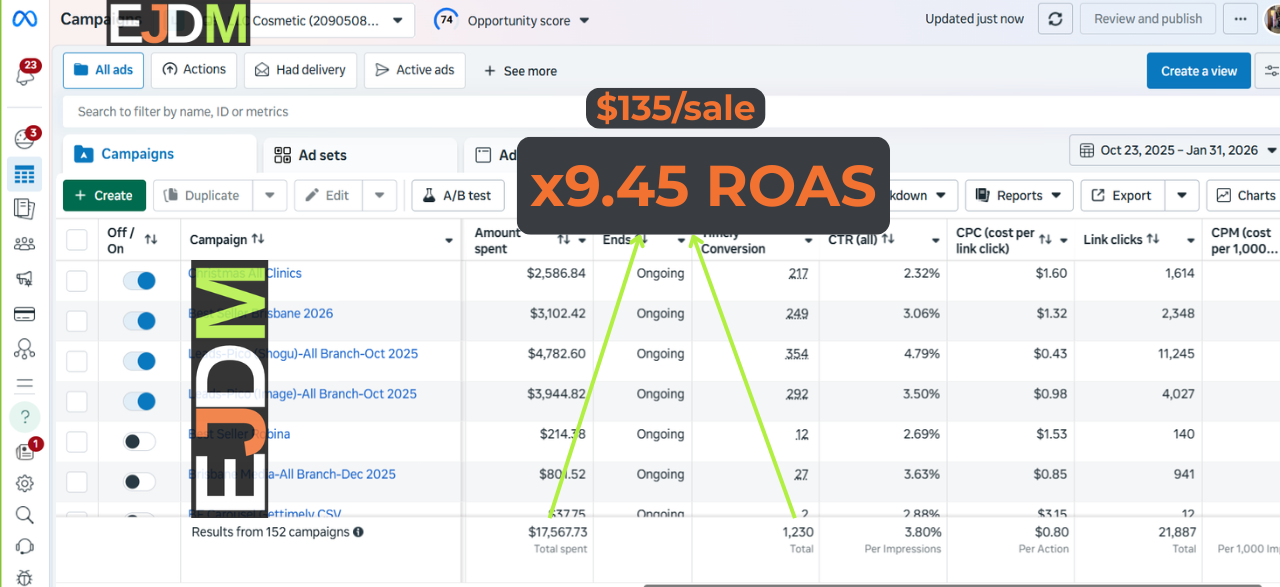
Task: Click the Create a view button
Action: [1198, 70]
